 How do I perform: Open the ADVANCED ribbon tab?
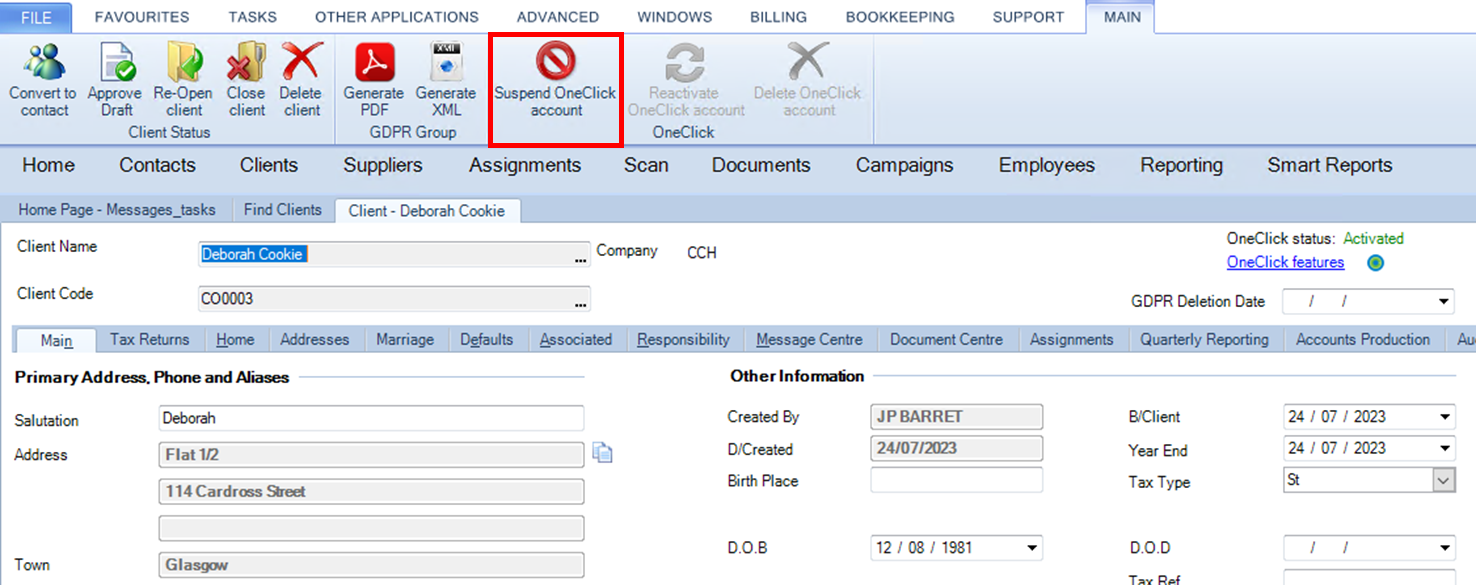point(558,17)
